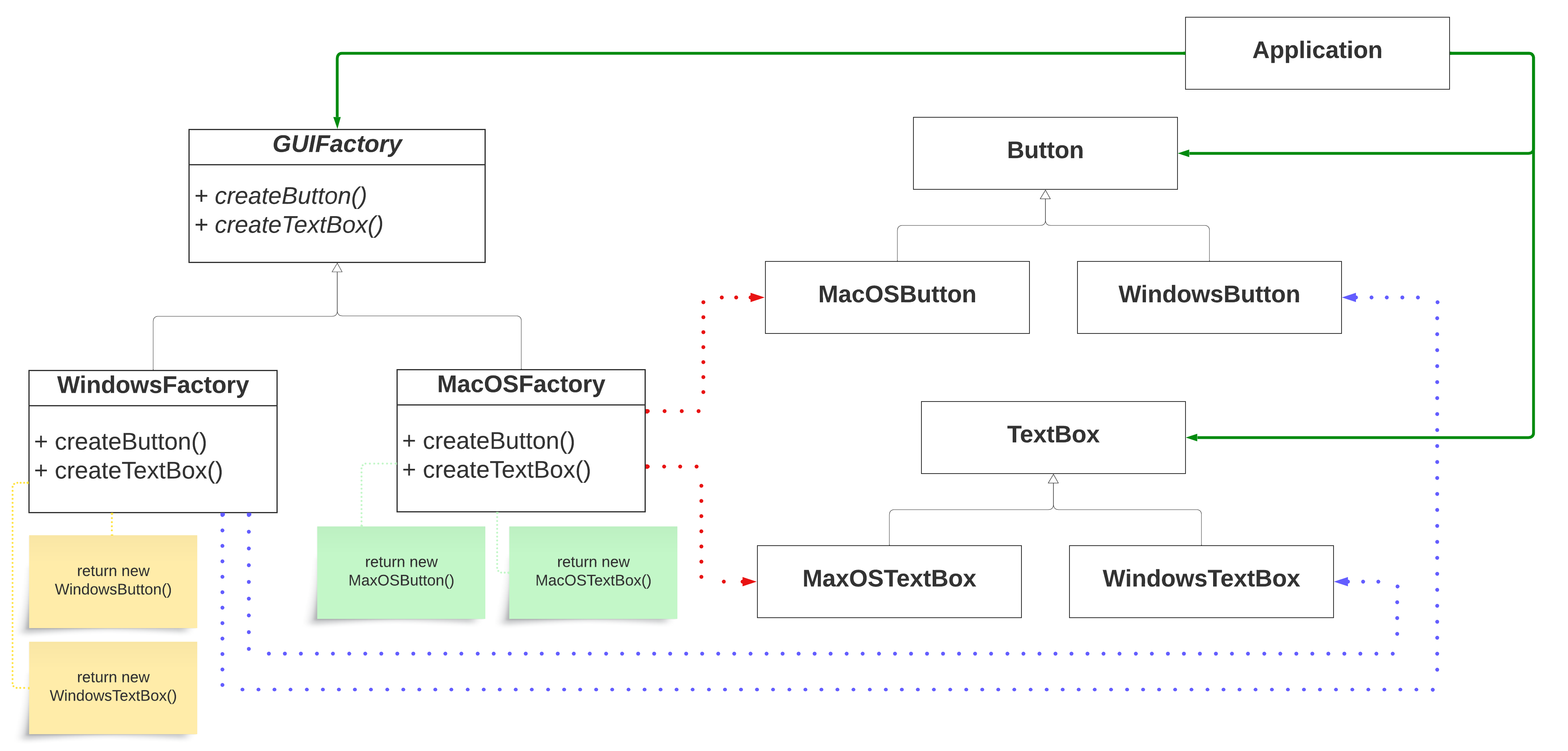Click yellow note 'return new WindowsTextBox()'
This screenshot has width=1568, height=751.
[113, 687]
